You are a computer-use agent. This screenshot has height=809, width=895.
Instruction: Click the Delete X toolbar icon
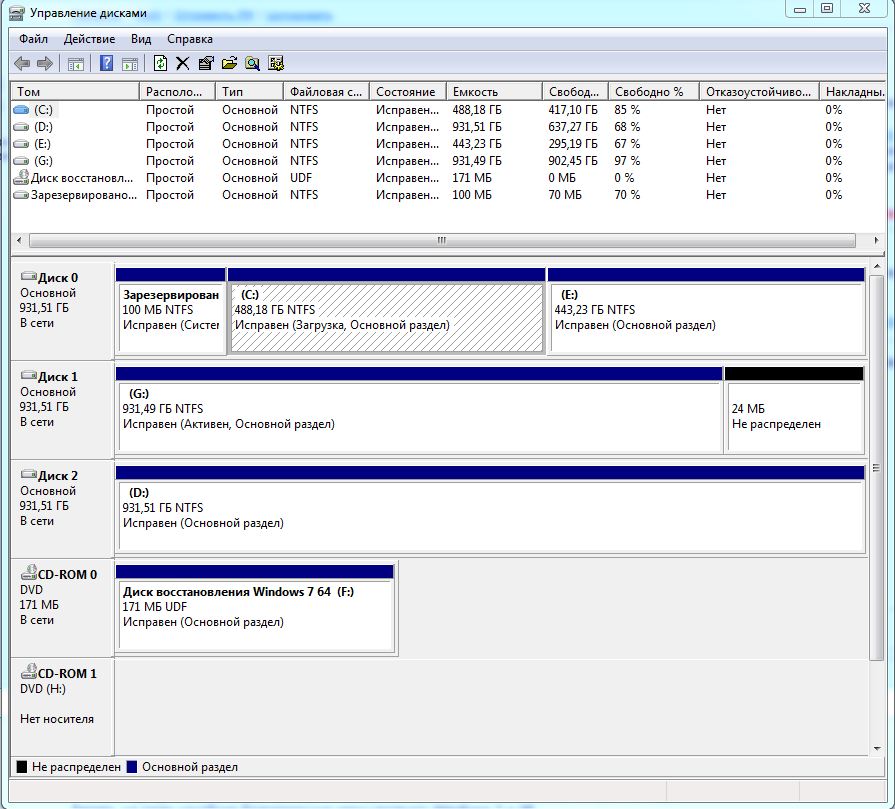(182, 64)
